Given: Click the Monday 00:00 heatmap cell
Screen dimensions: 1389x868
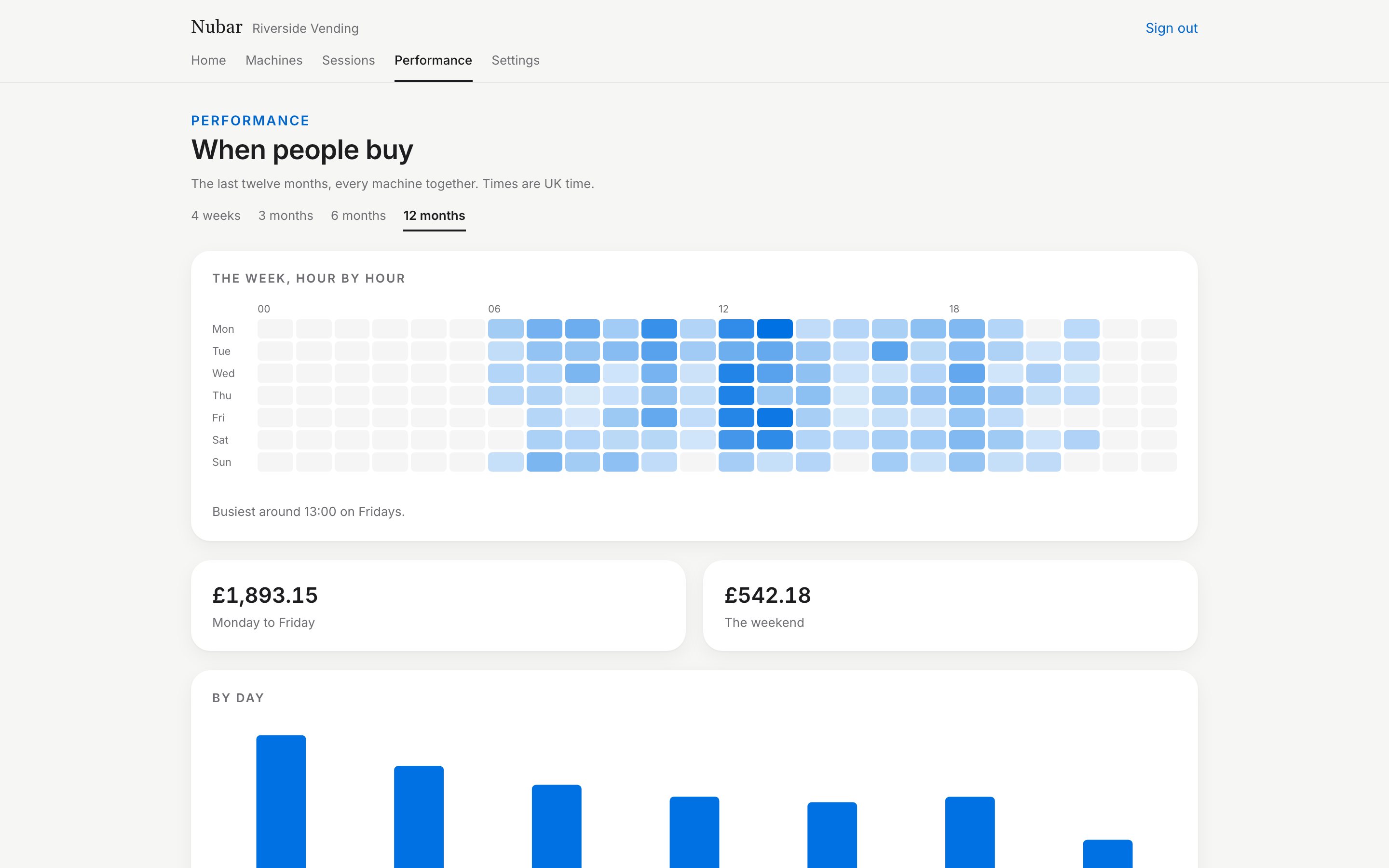Looking at the screenshot, I should (275, 329).
